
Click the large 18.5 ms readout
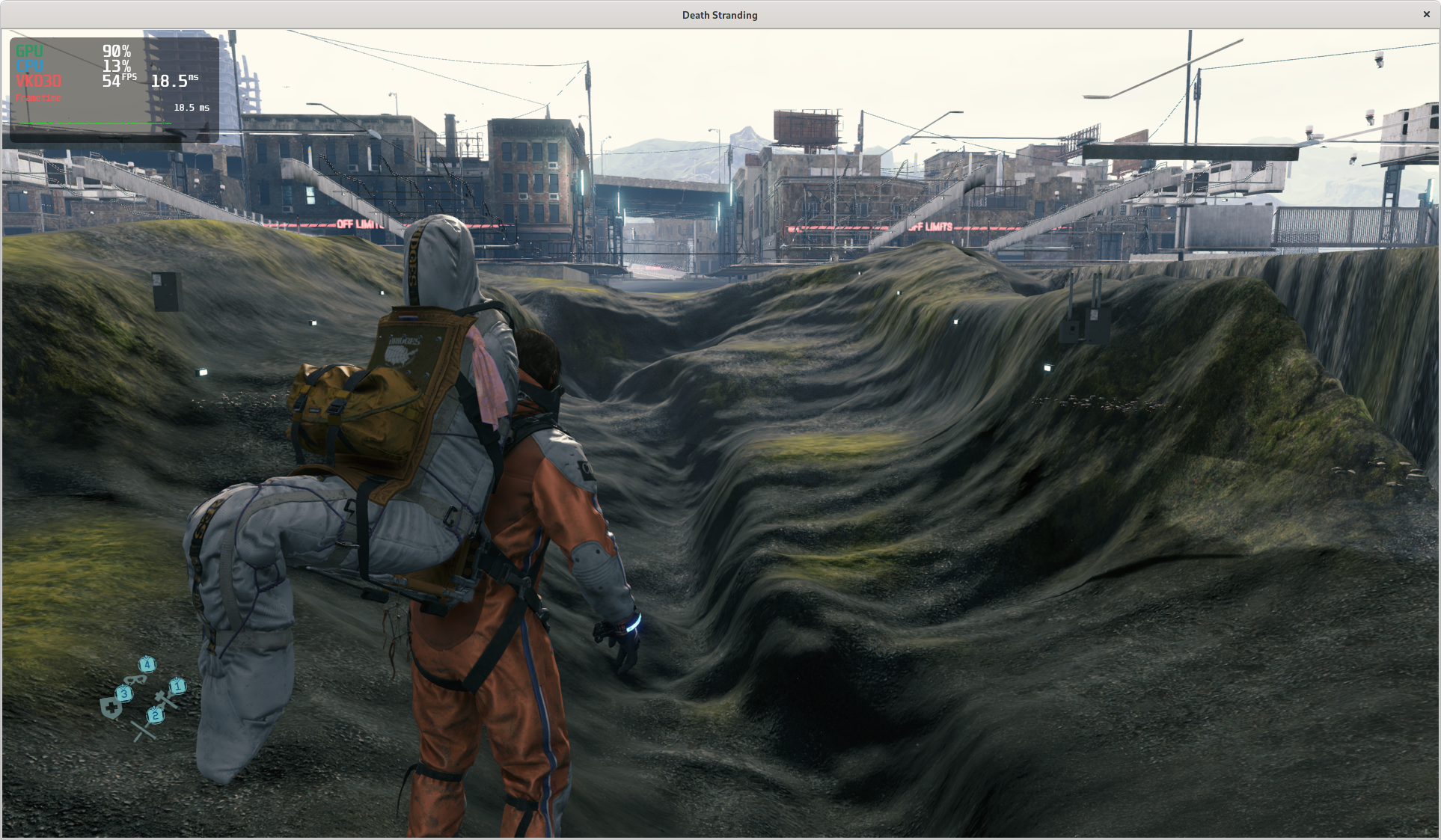point(175,81)
